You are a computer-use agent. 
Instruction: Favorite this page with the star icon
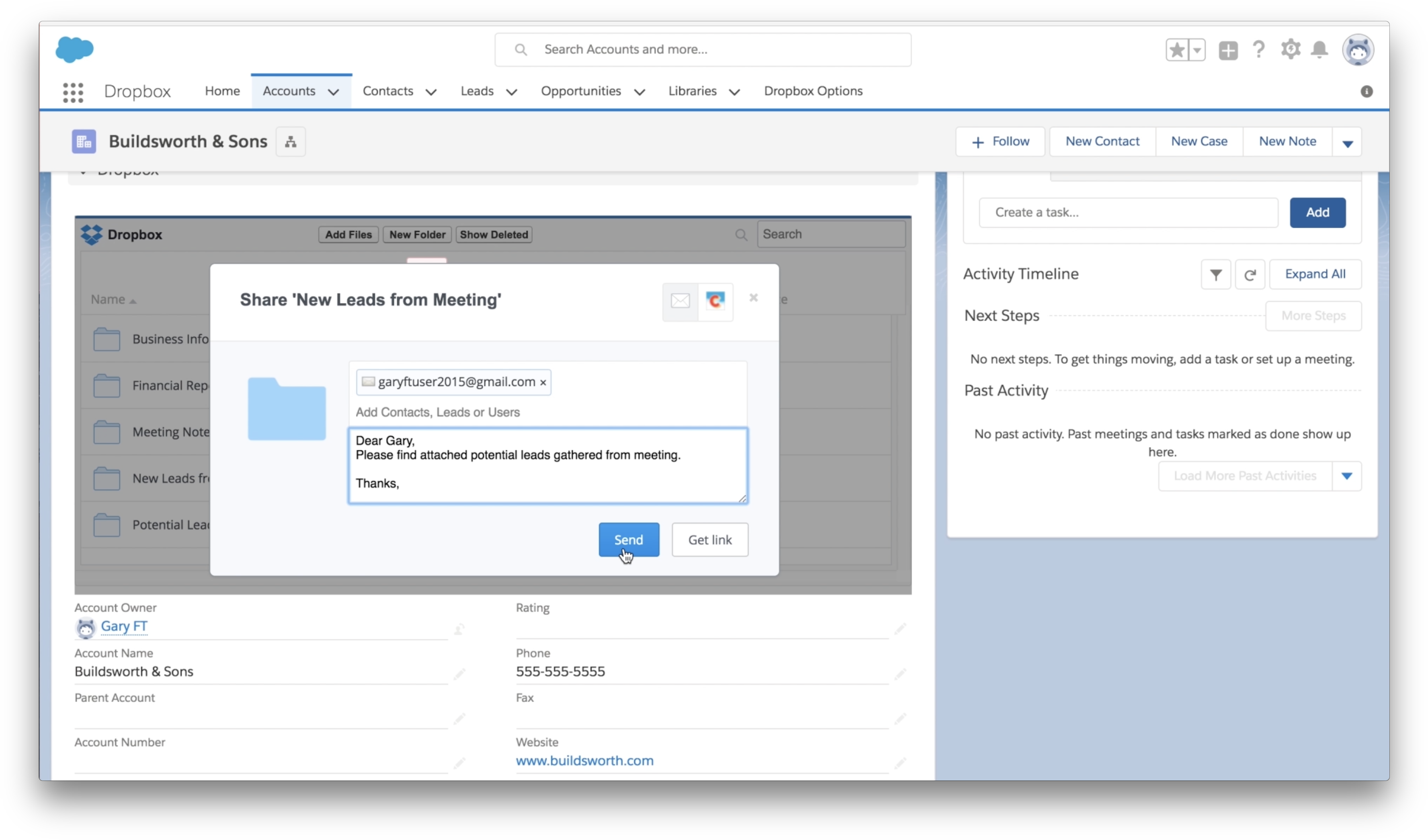pos(1177,50)
